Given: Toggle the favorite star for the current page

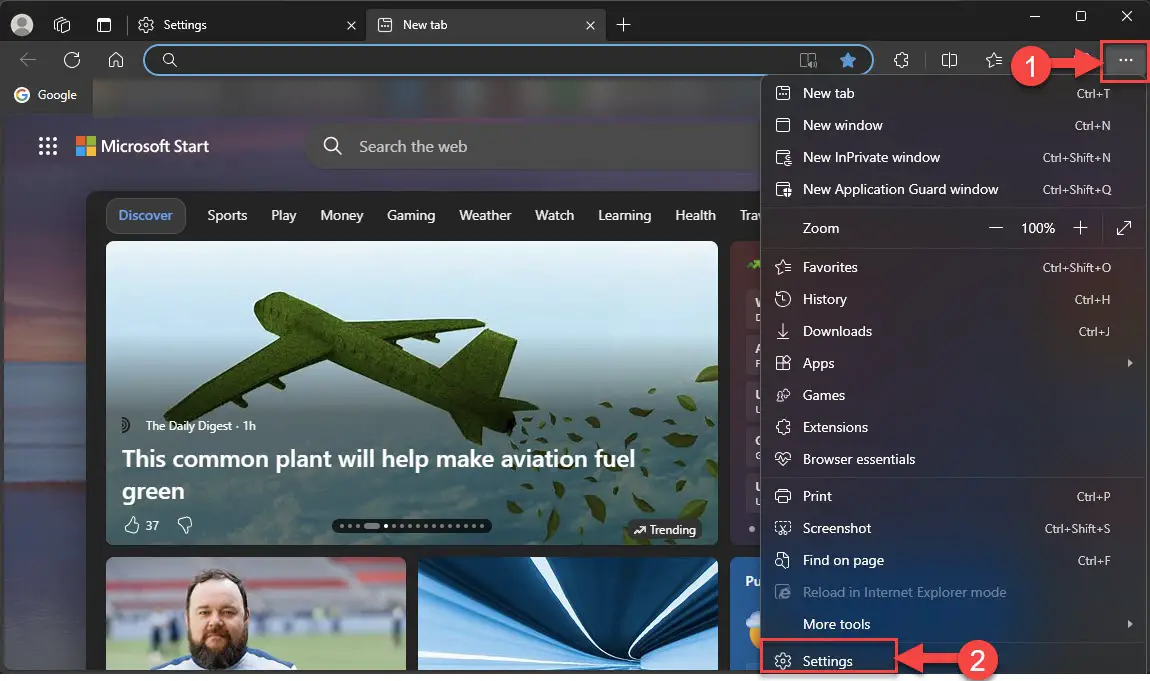Looking at the screenshot, I should click(x=848, y=60).
